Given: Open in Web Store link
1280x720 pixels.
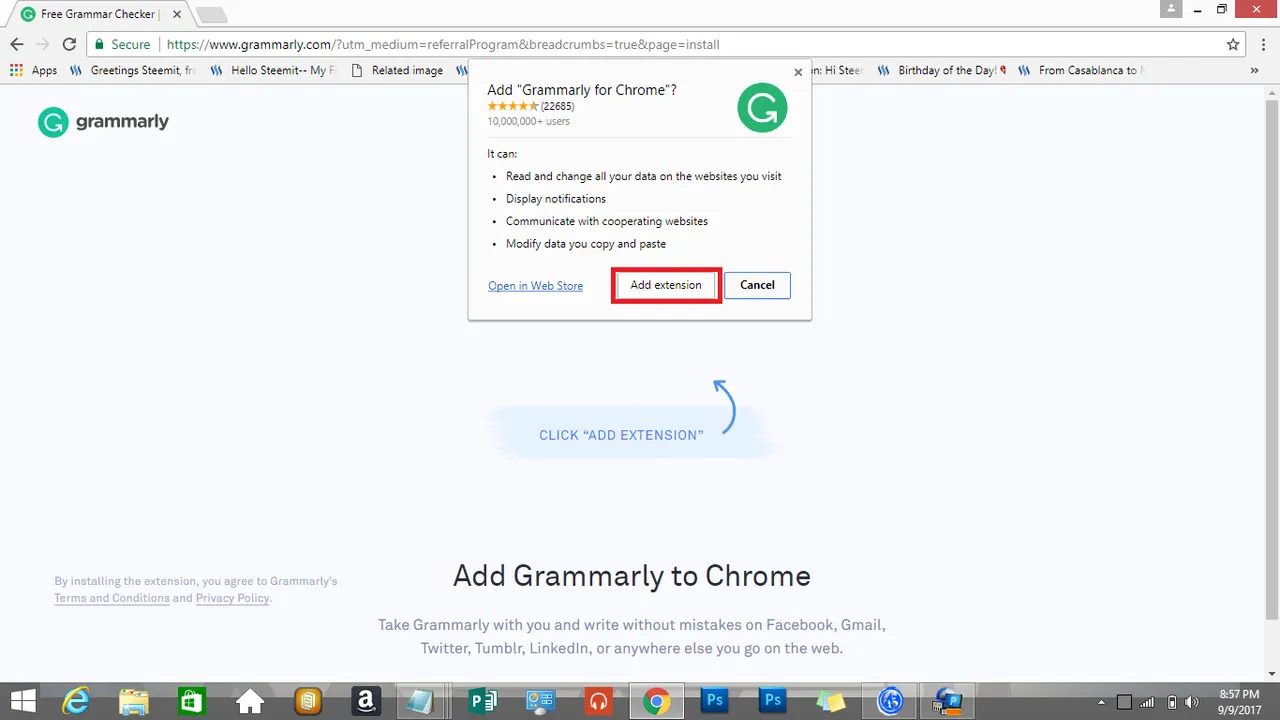Looking at the screenshot, I should pos(535,286).
